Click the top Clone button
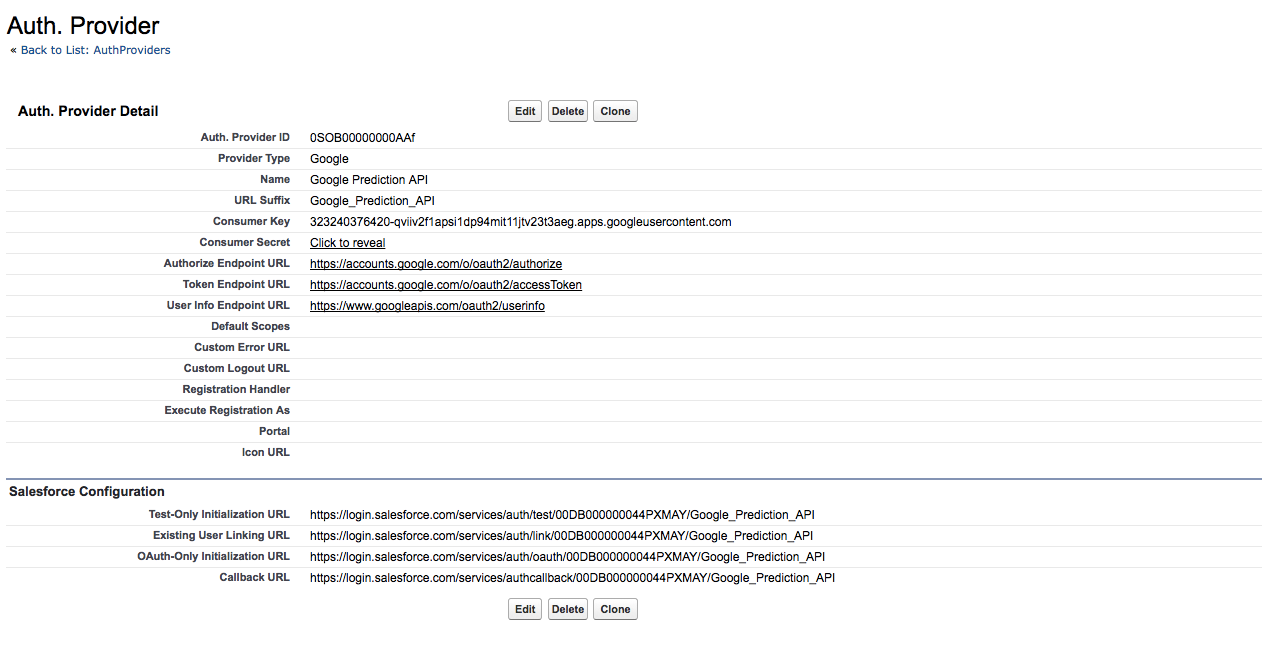The width and height of the screenshot is (1262, 653). 615,111
